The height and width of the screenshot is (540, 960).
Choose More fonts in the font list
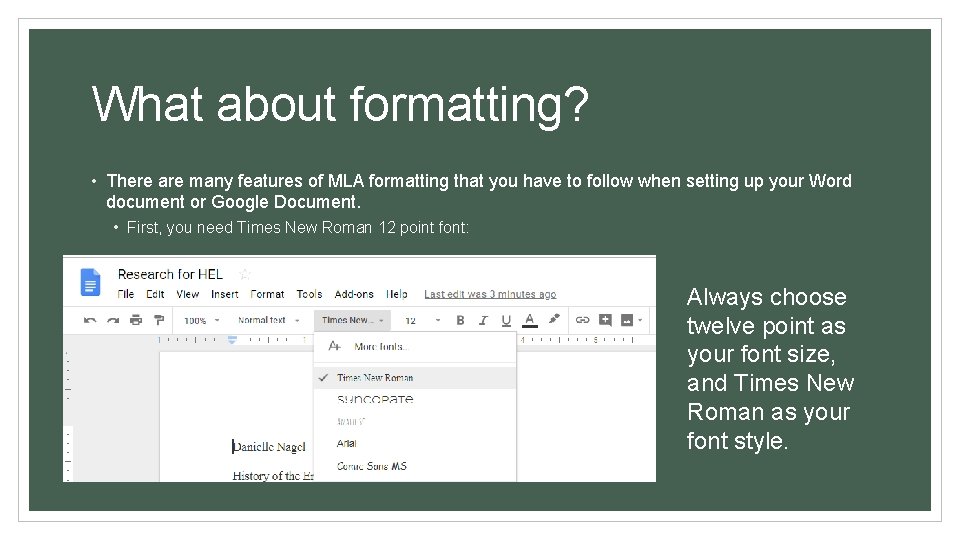[x=415, y=347]
